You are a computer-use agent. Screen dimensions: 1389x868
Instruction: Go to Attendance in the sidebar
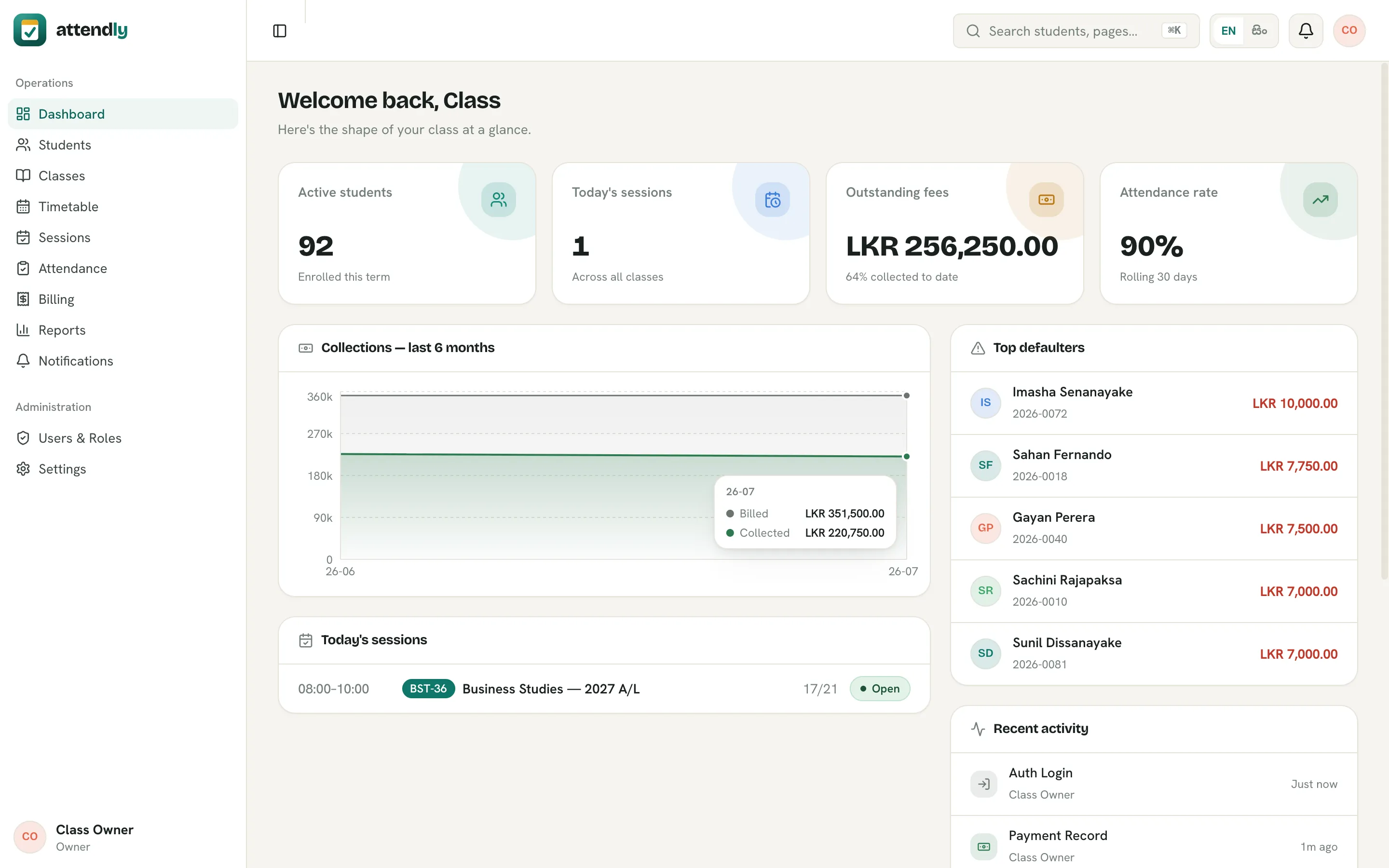[x=123, y=269]
